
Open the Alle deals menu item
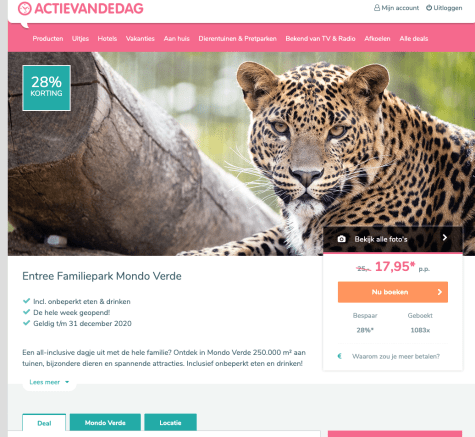[x=414, y=39]
